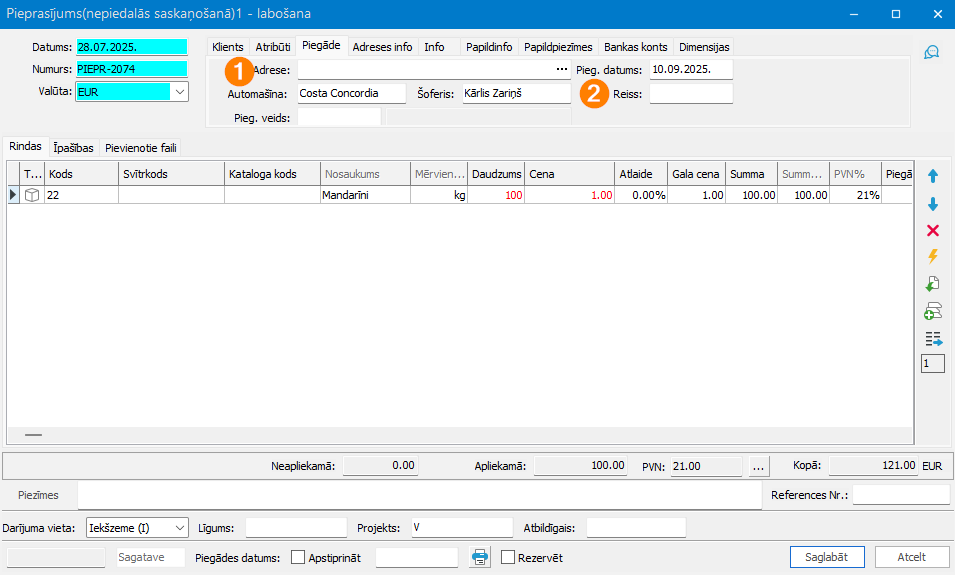Click the Daudzums column header
The image size is (955, 575).
pos(496,174)
